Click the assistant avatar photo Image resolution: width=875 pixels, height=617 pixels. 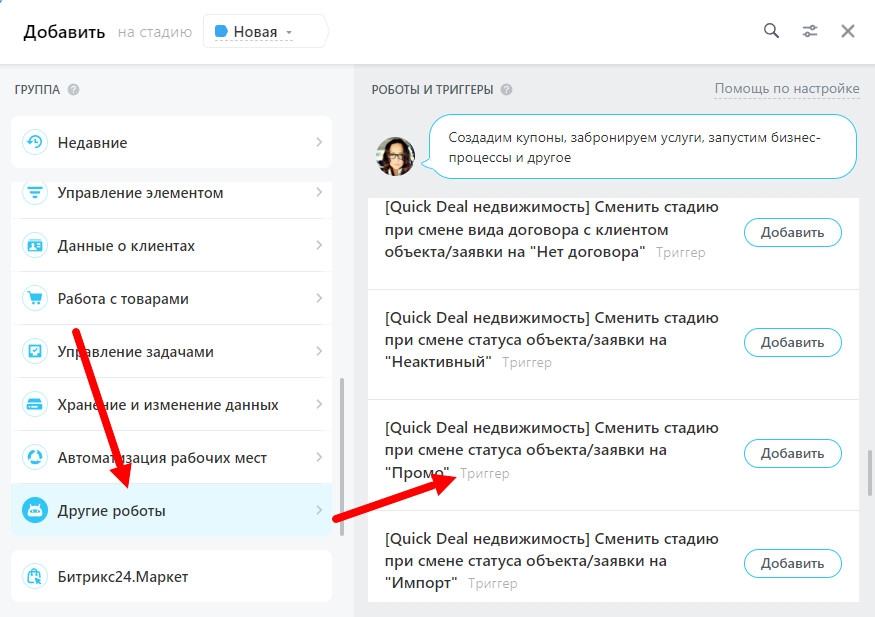(x=395, y=156)
